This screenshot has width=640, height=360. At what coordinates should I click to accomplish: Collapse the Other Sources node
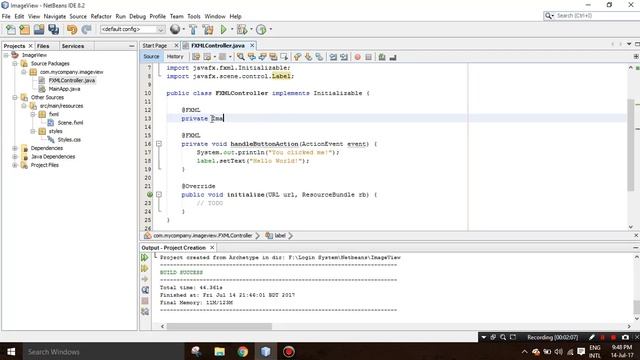(15, 98)
